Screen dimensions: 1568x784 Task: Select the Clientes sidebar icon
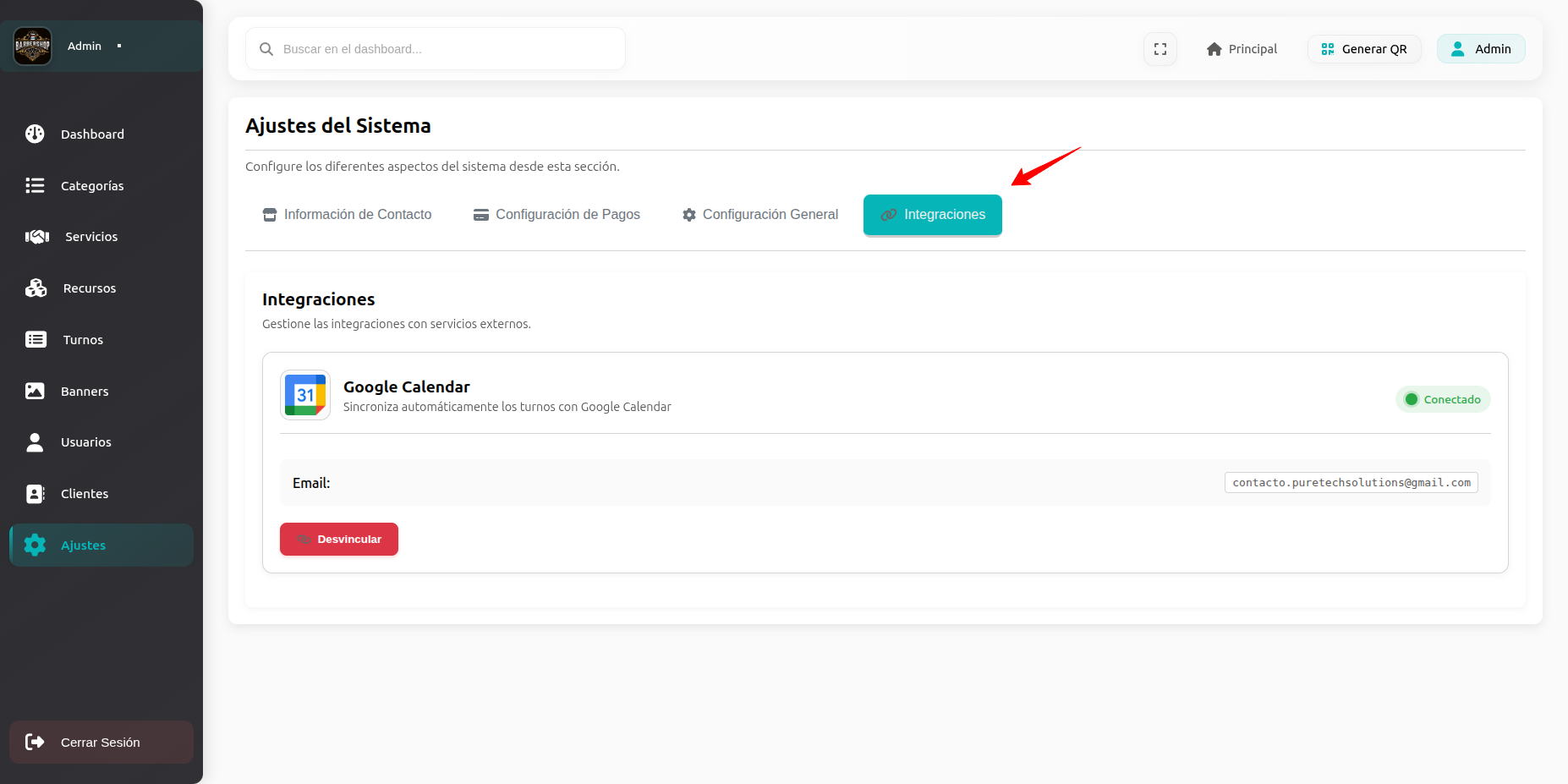tap(35, 493)
